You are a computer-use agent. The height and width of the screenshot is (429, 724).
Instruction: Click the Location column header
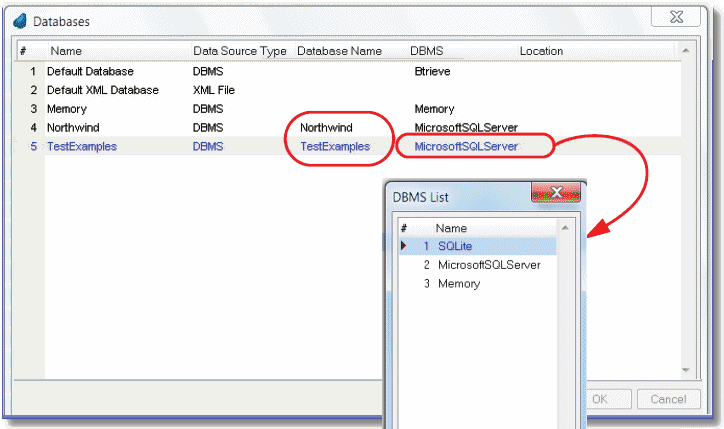541,51
